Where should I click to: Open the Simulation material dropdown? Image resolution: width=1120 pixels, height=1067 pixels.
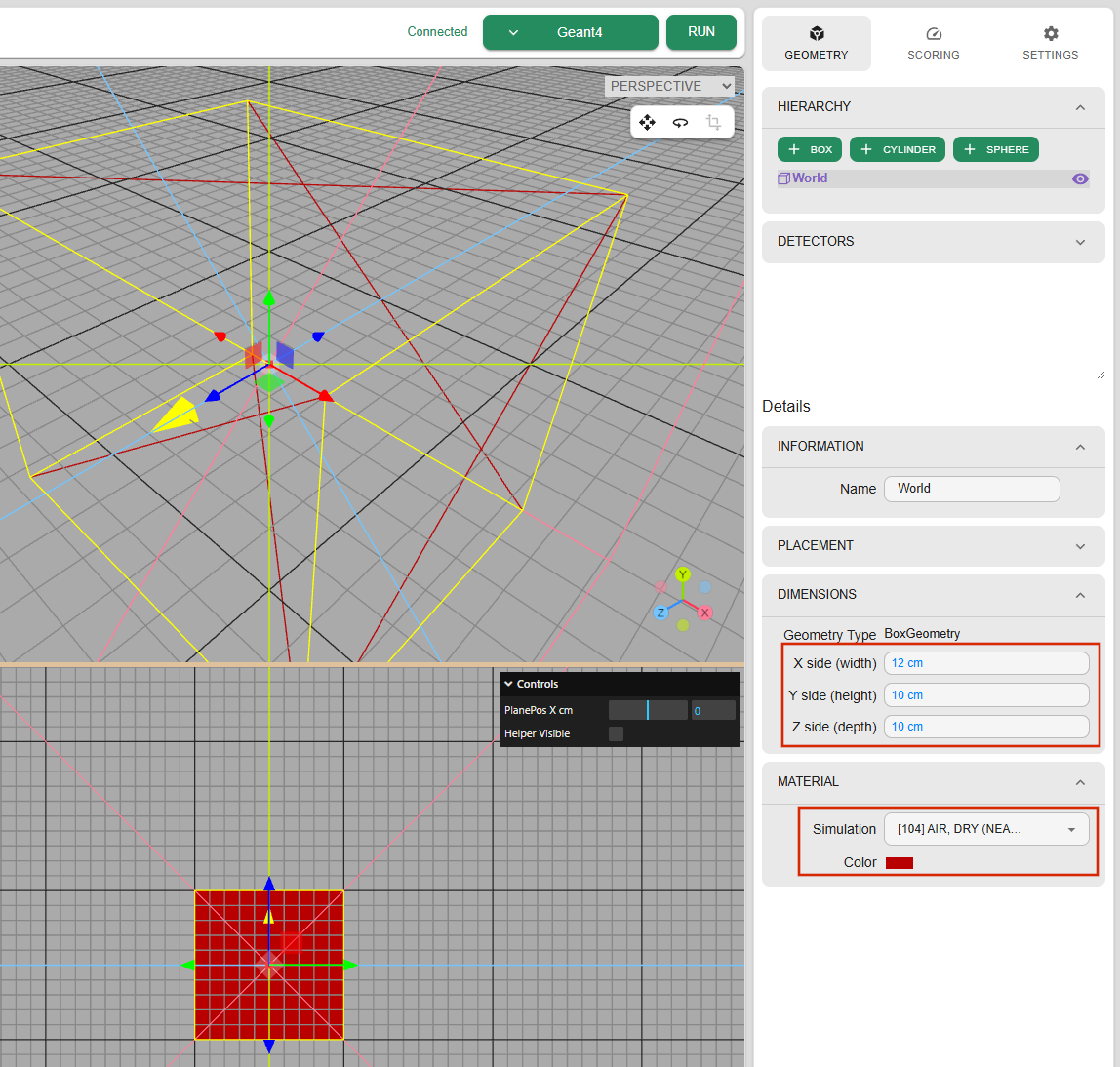pos(985,829)
